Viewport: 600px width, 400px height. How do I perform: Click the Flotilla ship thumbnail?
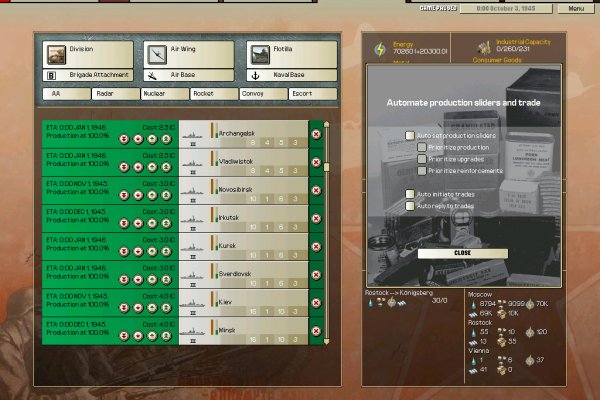coord(260,55)
